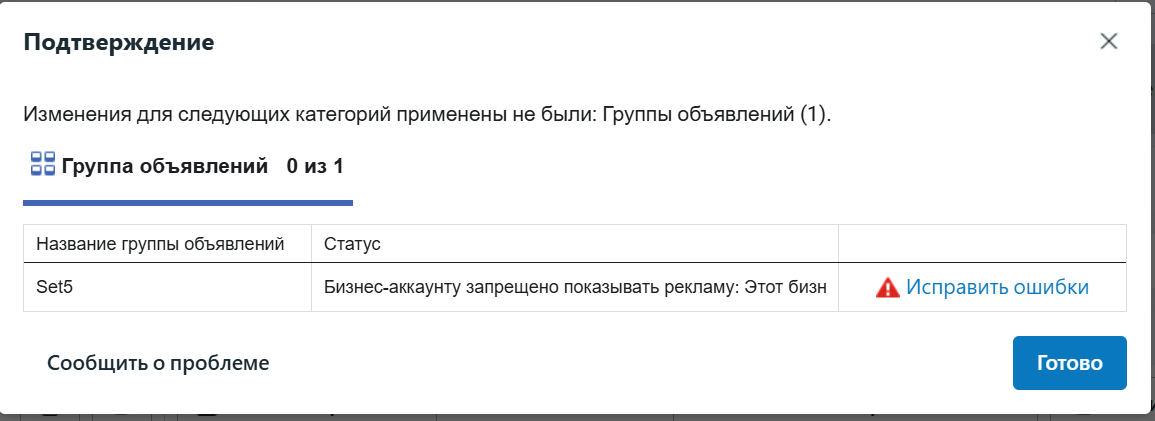Close the confirmation dialog with X
This screenshot has width=1155, height=421.
[x=1108, y=41]
